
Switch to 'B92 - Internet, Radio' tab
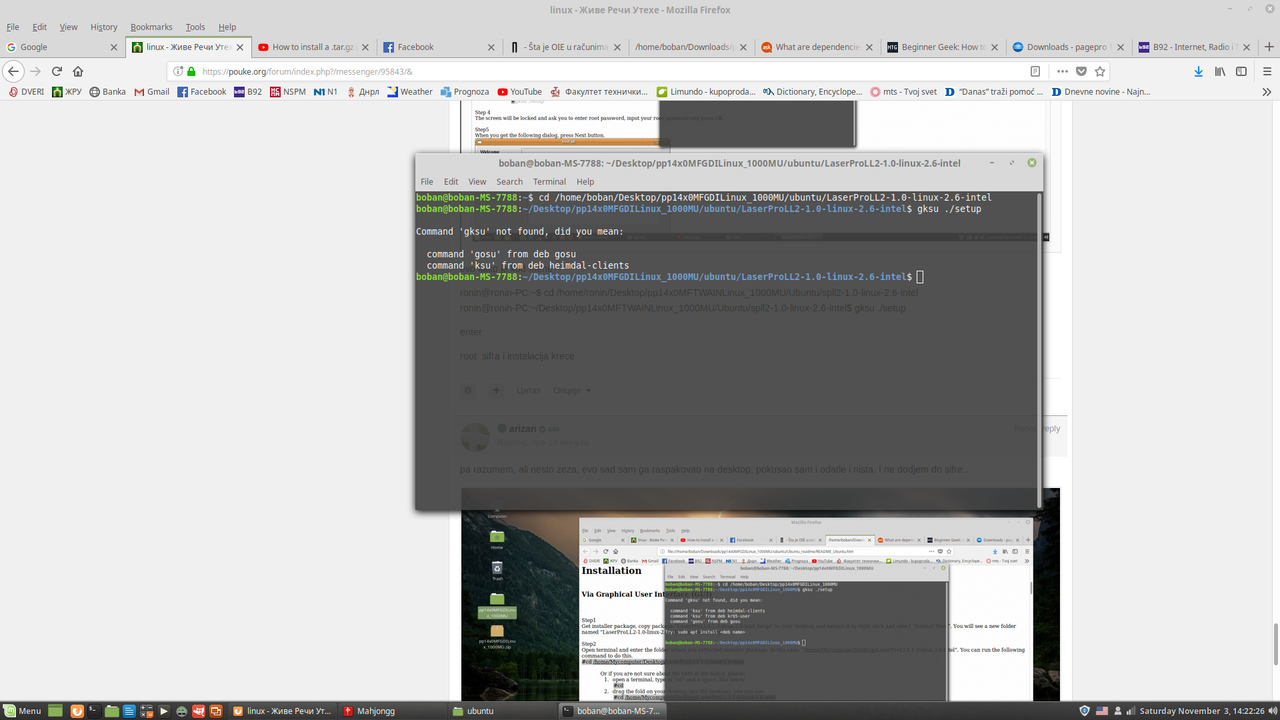(x=1194, y=47)
